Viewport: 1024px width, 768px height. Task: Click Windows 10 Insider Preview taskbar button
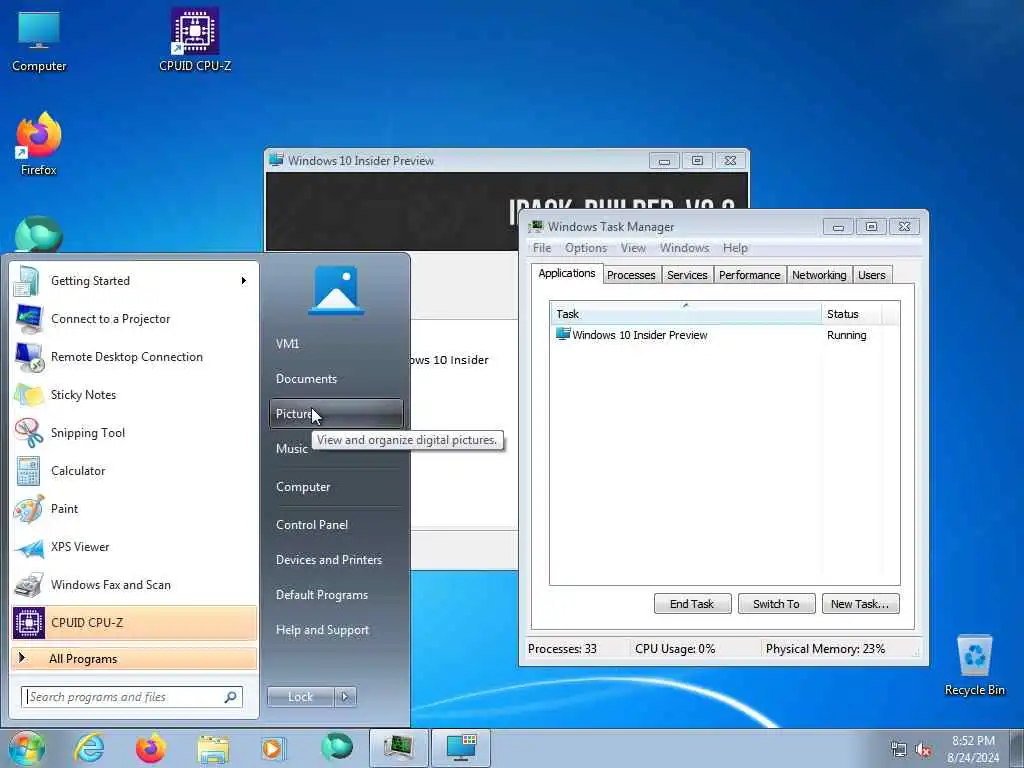tap(461, 748)
